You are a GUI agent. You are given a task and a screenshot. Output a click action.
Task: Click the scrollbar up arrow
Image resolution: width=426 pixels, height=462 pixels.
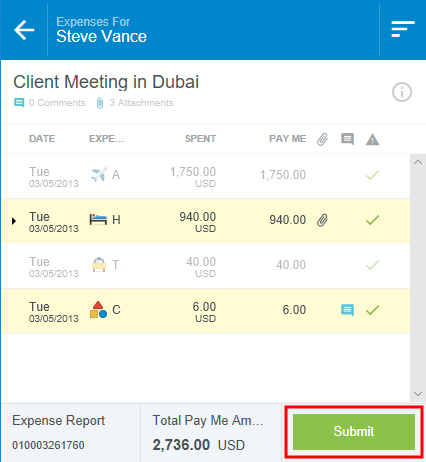tap(418, 162)
